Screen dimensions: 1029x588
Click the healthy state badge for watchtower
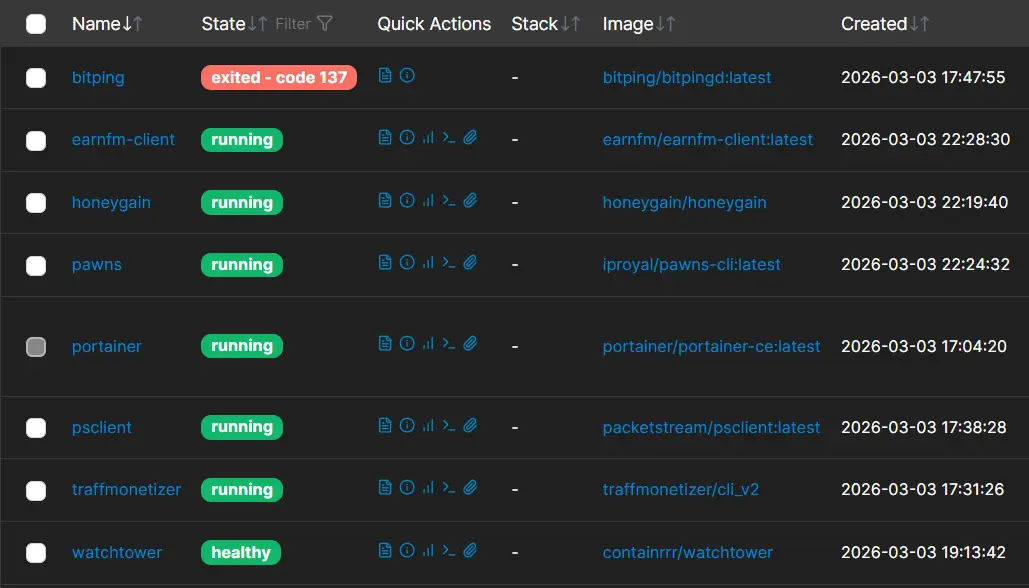241,553
